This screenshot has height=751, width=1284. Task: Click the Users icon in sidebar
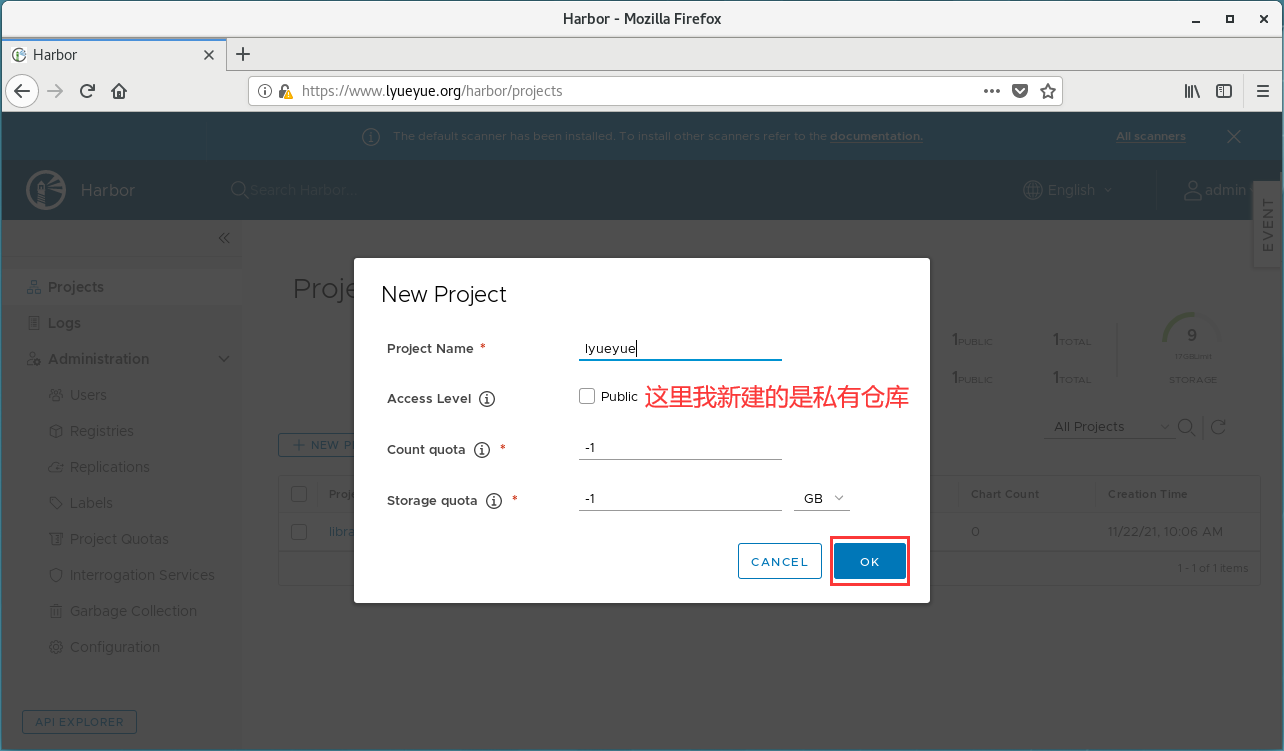(x=56, y=395)
